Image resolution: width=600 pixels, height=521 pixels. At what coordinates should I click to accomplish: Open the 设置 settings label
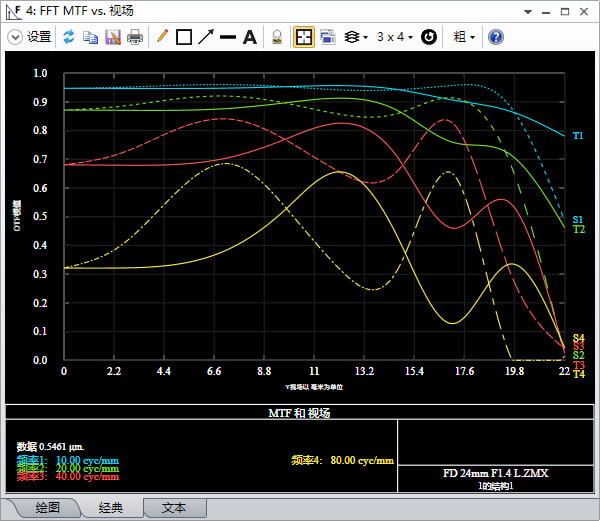point(39,37)
